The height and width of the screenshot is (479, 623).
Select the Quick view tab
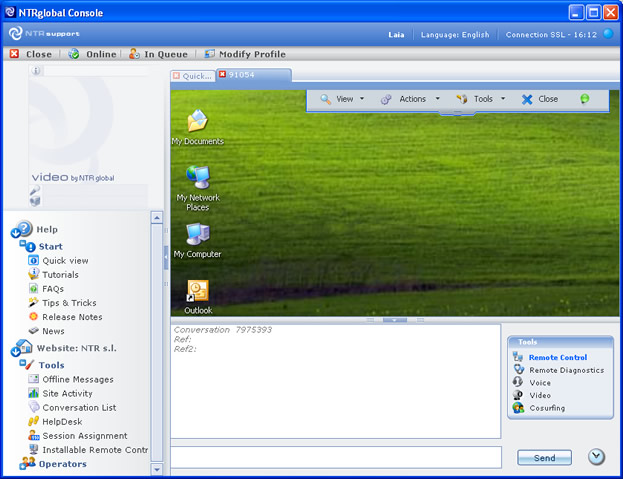[198, 75]
